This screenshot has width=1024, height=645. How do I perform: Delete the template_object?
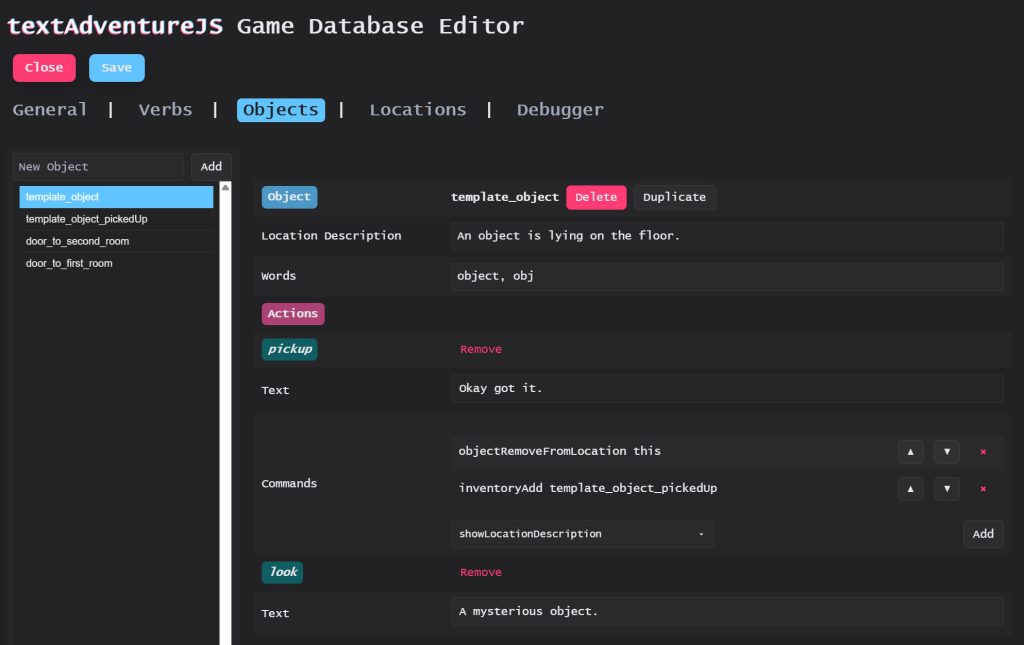click(596, 197)
